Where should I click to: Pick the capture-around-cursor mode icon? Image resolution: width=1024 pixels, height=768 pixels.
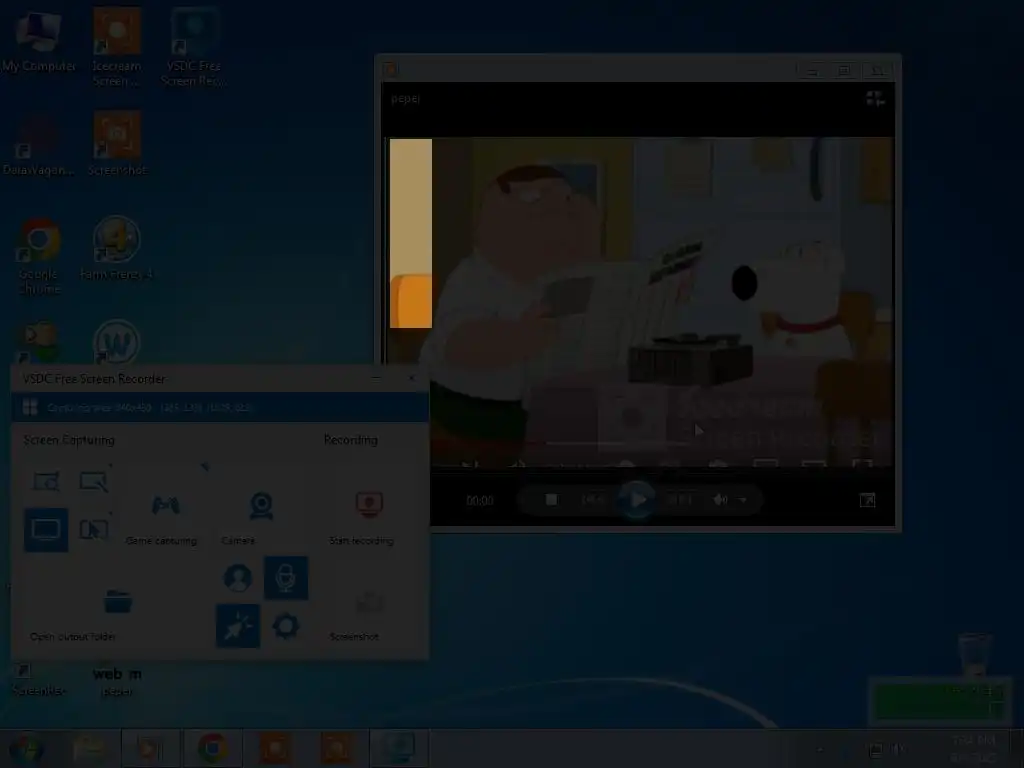[93, 530]
